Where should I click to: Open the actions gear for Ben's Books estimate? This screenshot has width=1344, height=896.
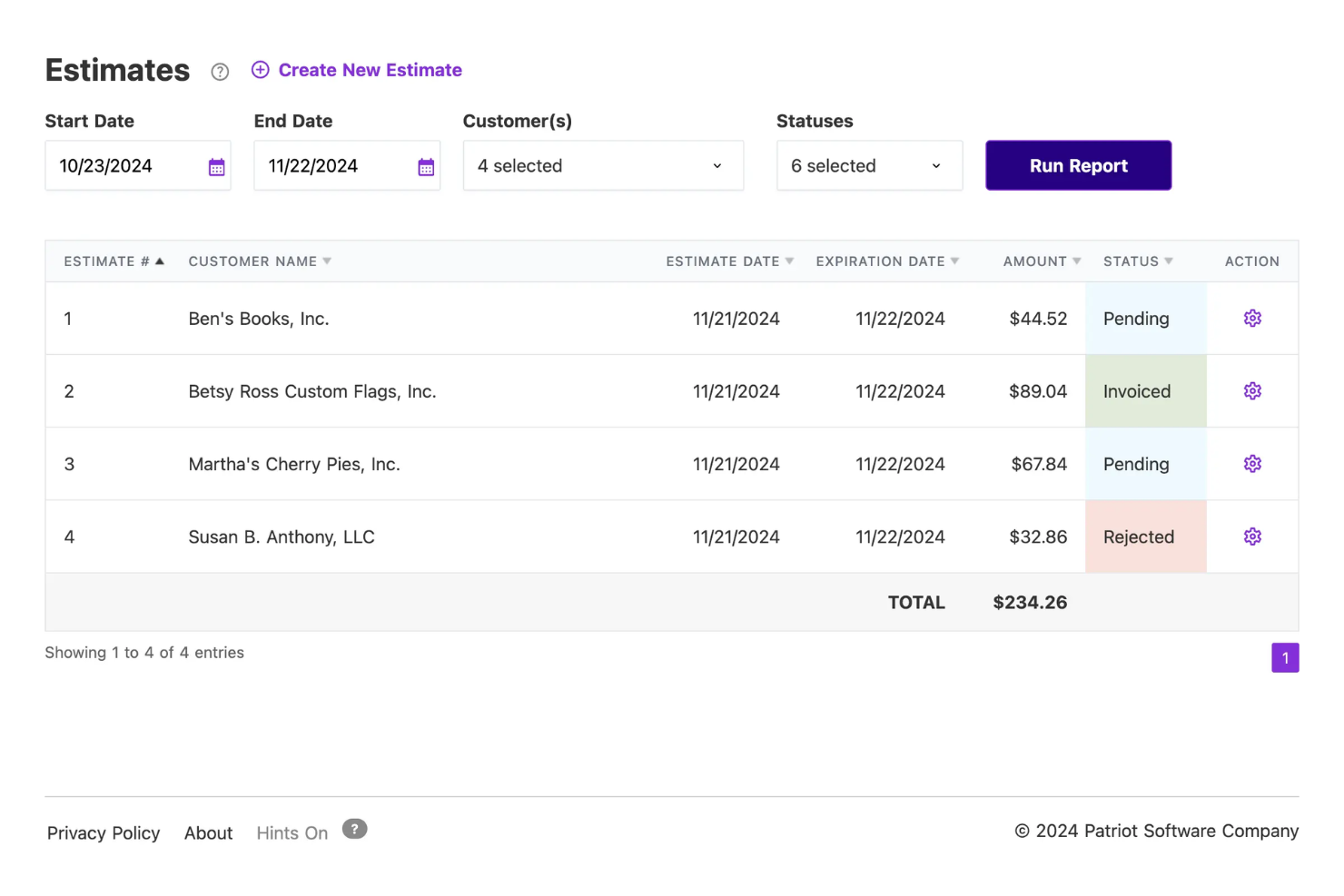1252,318
